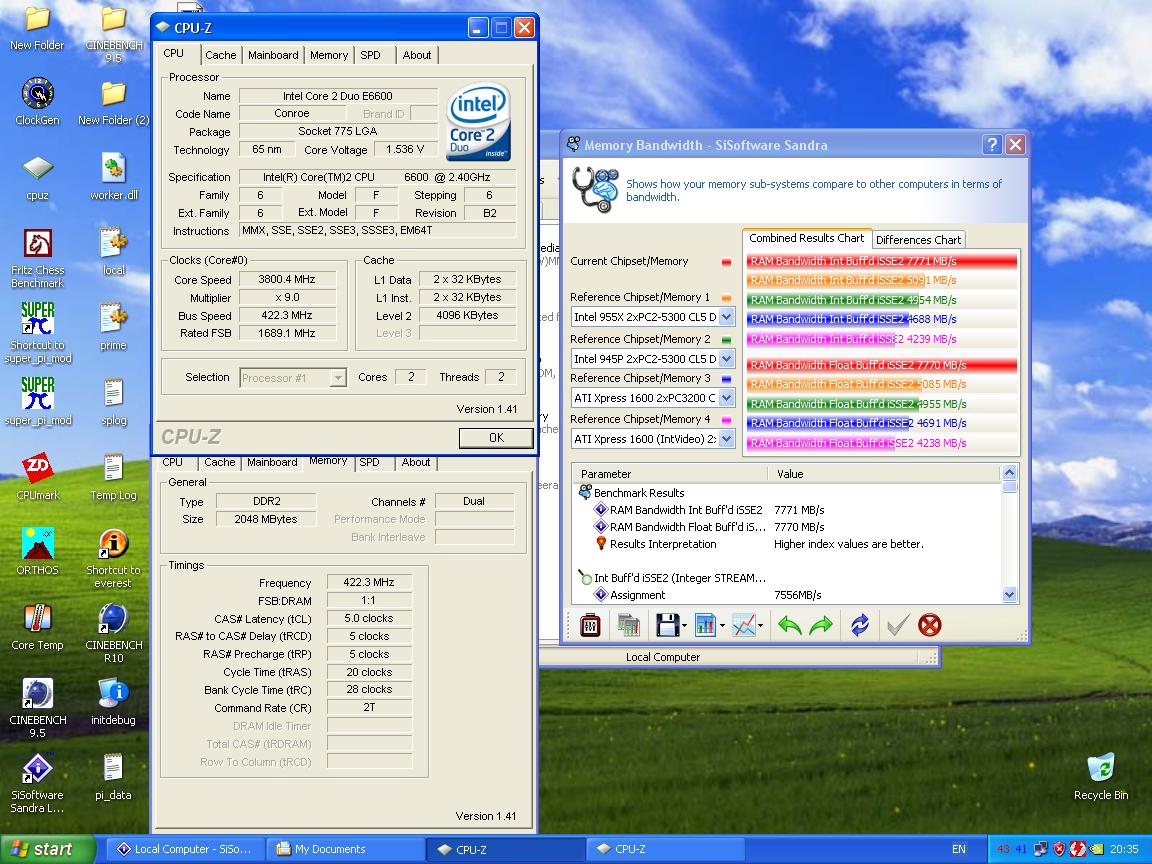Select the SPD tab in top CPU-Z
Screen dimensions: 1152x864
pyautogui.click(x=370, y=55)
